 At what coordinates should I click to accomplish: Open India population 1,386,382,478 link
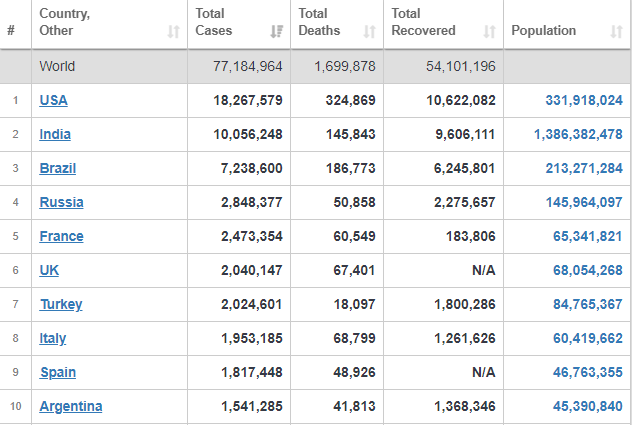[578, 134]
